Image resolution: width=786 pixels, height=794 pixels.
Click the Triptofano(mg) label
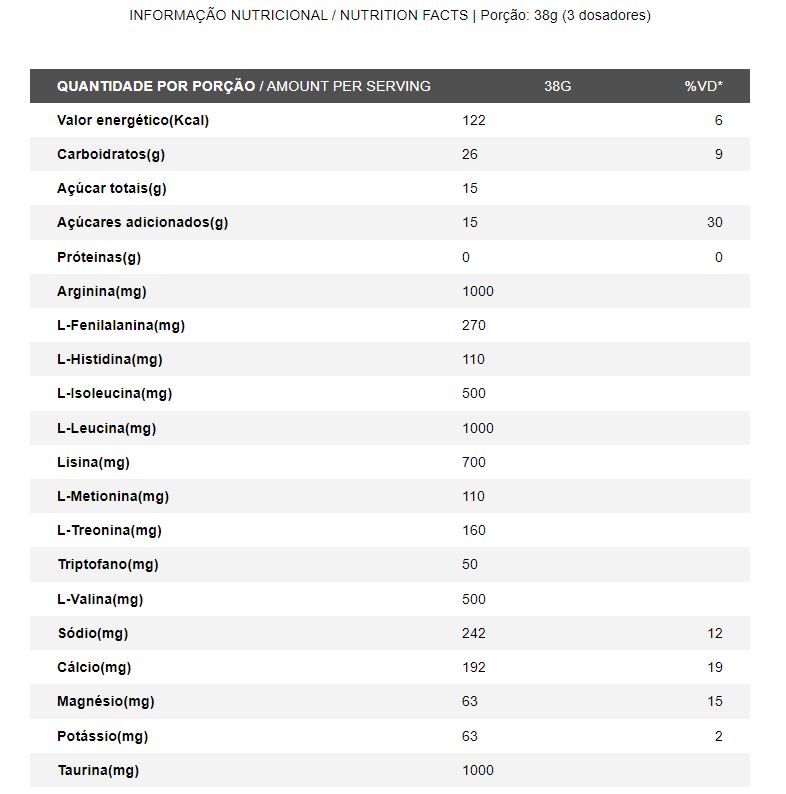point(108,564)
